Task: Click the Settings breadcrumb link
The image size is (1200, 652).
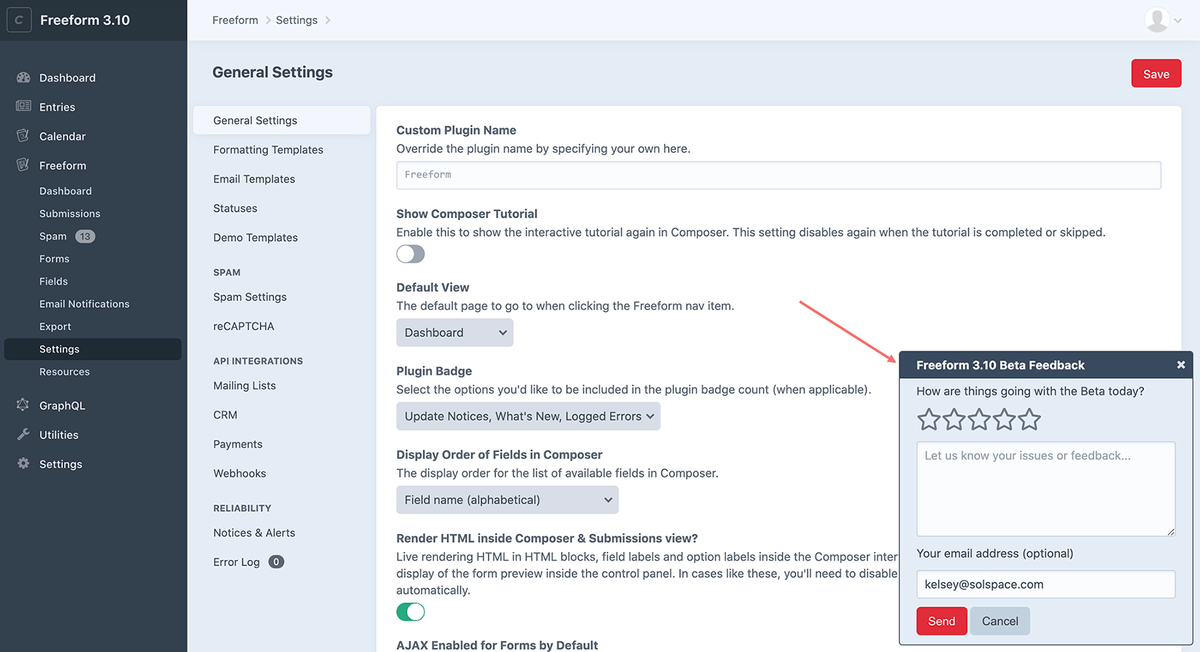Action: tap(297, 20)
